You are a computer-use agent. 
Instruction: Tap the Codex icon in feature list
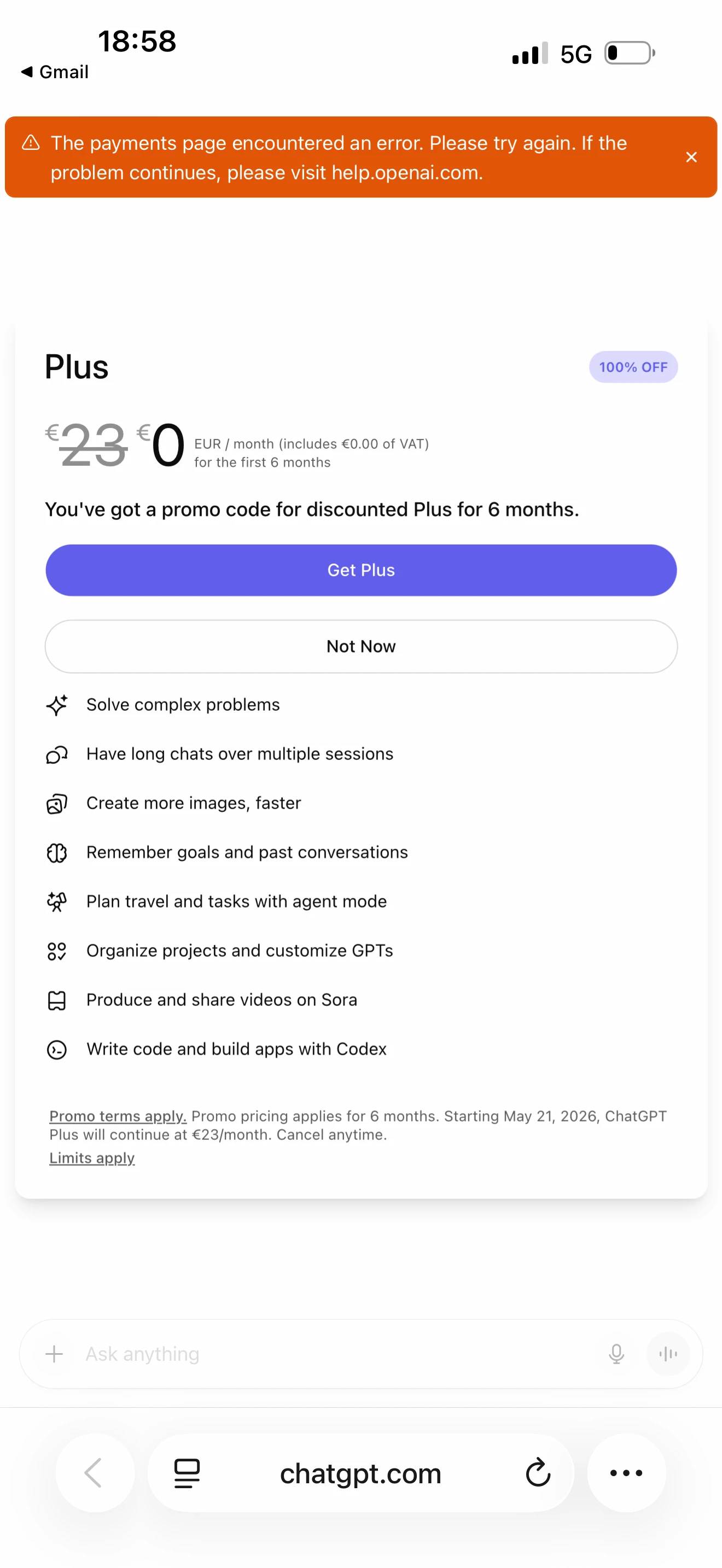57,1049
